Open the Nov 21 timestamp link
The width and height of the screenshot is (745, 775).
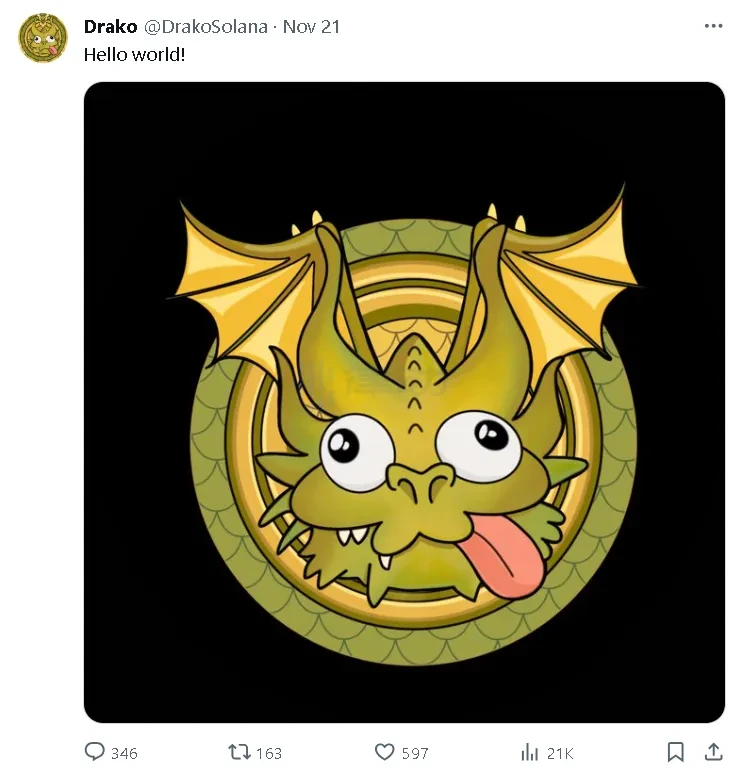tap(312, 27)
